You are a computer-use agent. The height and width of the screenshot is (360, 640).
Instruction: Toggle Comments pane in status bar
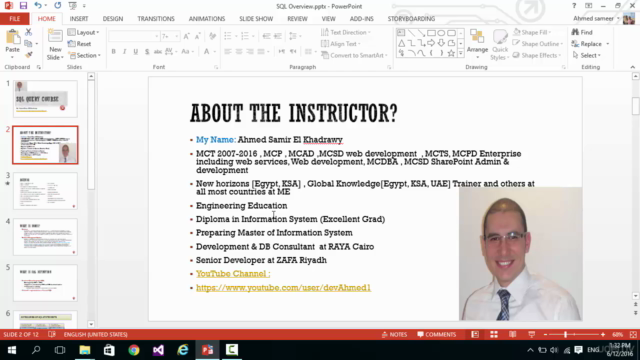[x=436, y=334]
